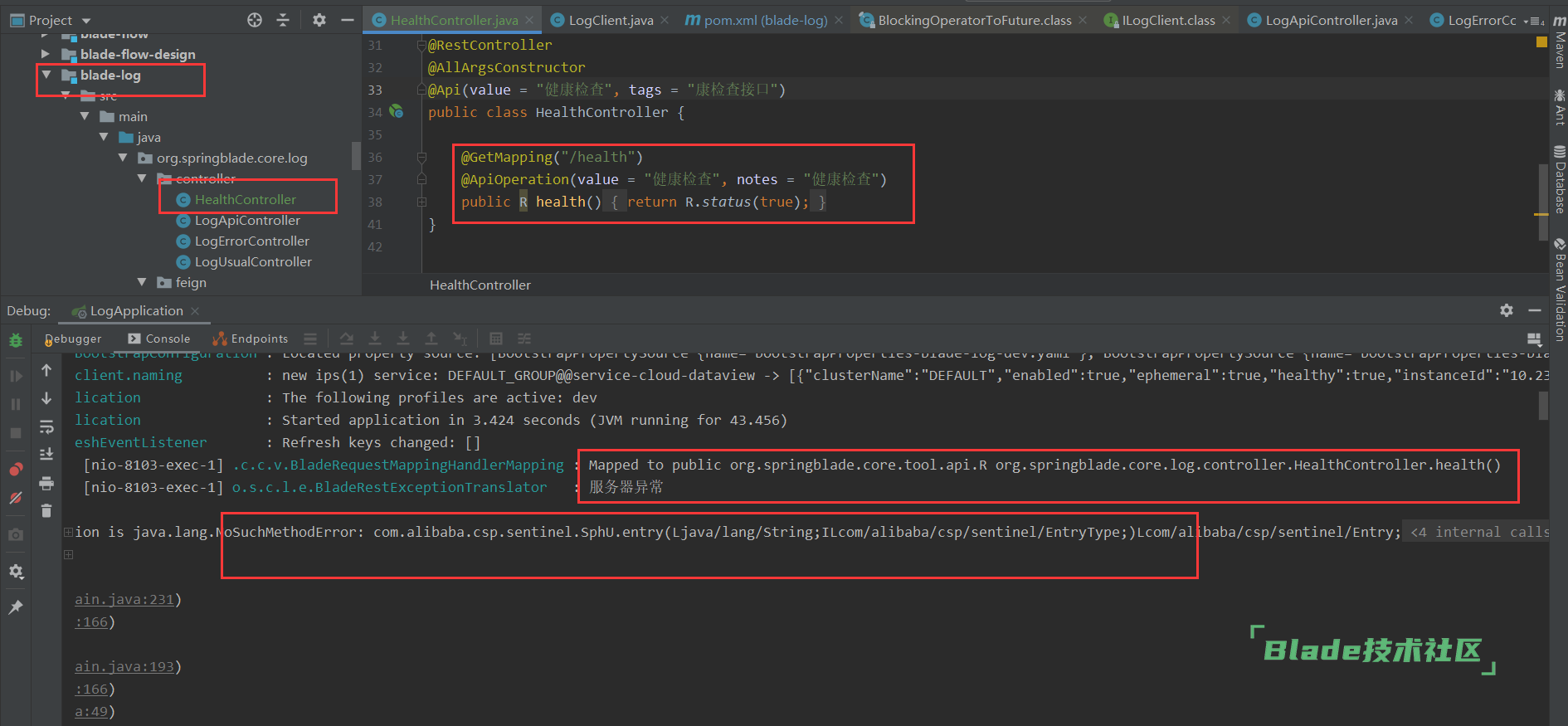Click Collapse All in Project panel
Screen dimensions: 1568x726
pyautogui.click(x=283, y=20)
